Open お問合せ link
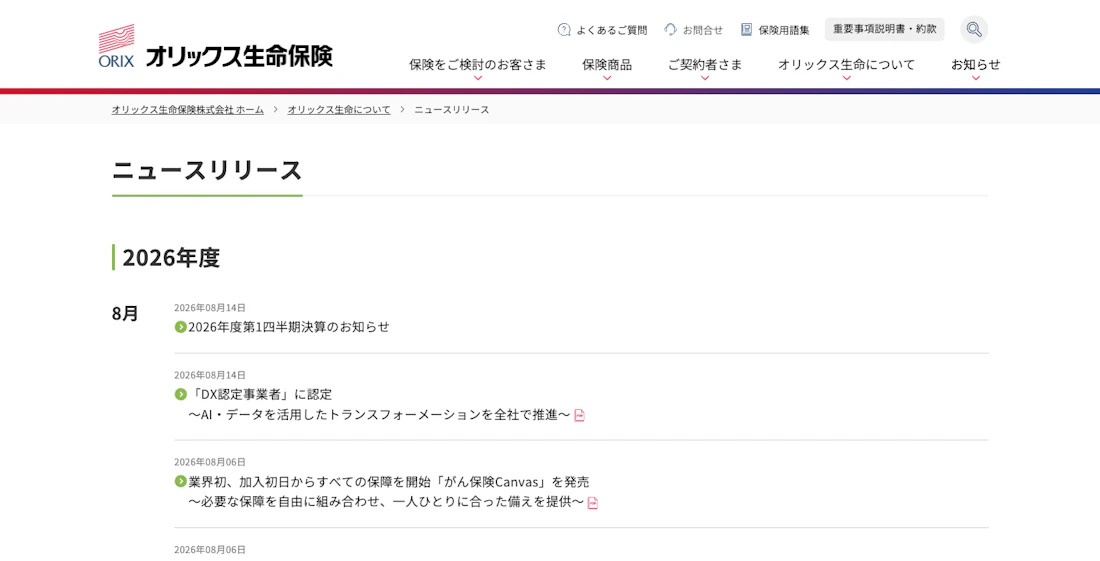The image size is (1100, 561). 703,30
